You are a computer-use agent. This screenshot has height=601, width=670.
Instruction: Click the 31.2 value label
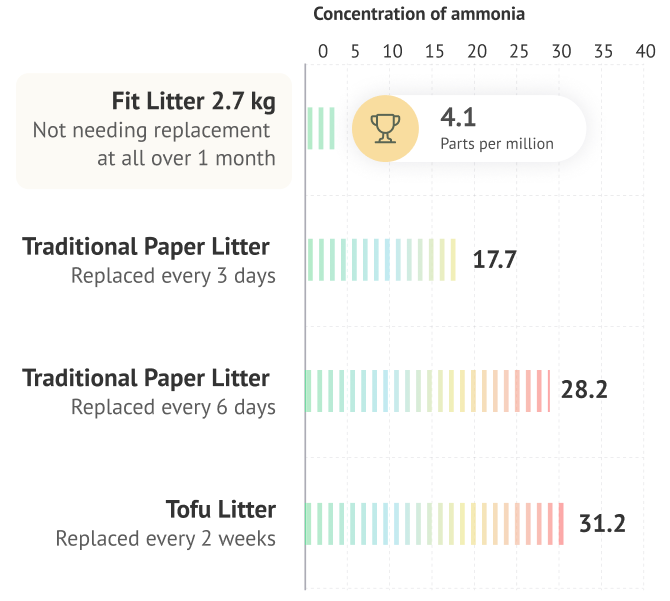602,522
